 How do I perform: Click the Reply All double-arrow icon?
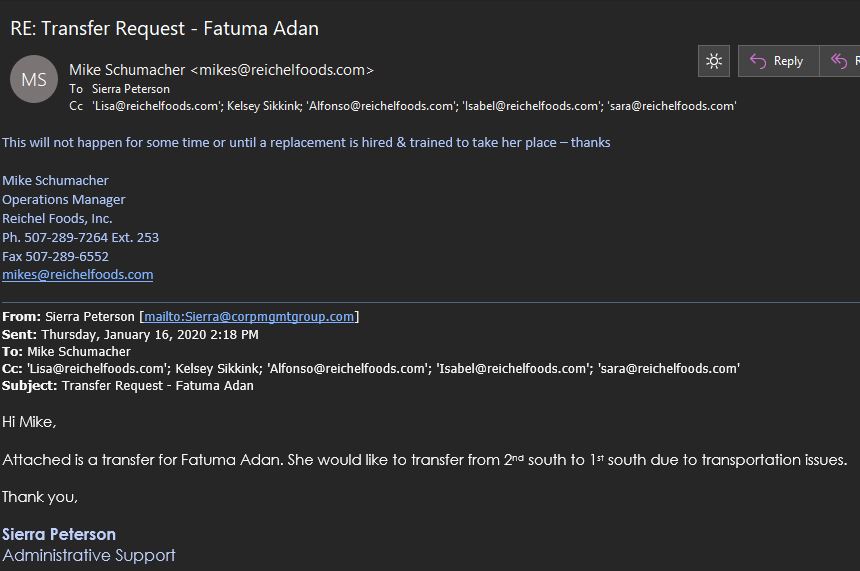[x=840, y=61]
